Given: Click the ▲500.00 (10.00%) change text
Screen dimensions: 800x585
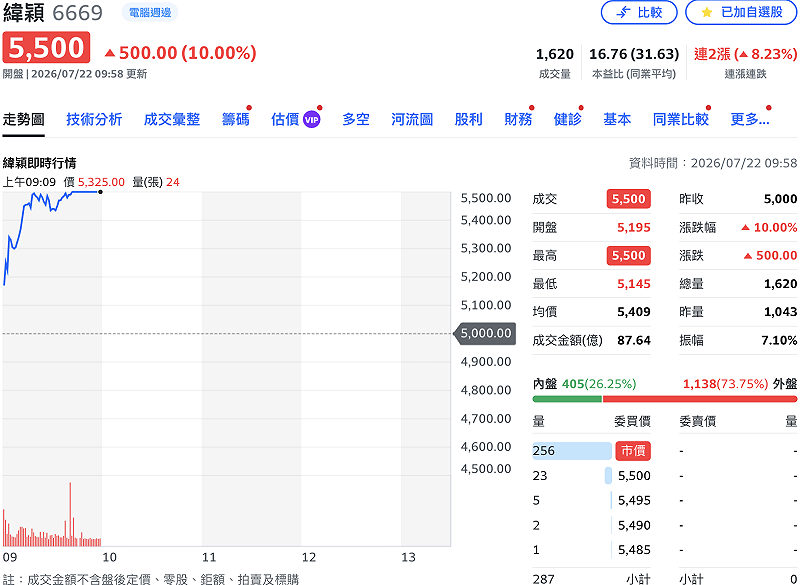Looking at the screenshot, I should coord(181,53).
